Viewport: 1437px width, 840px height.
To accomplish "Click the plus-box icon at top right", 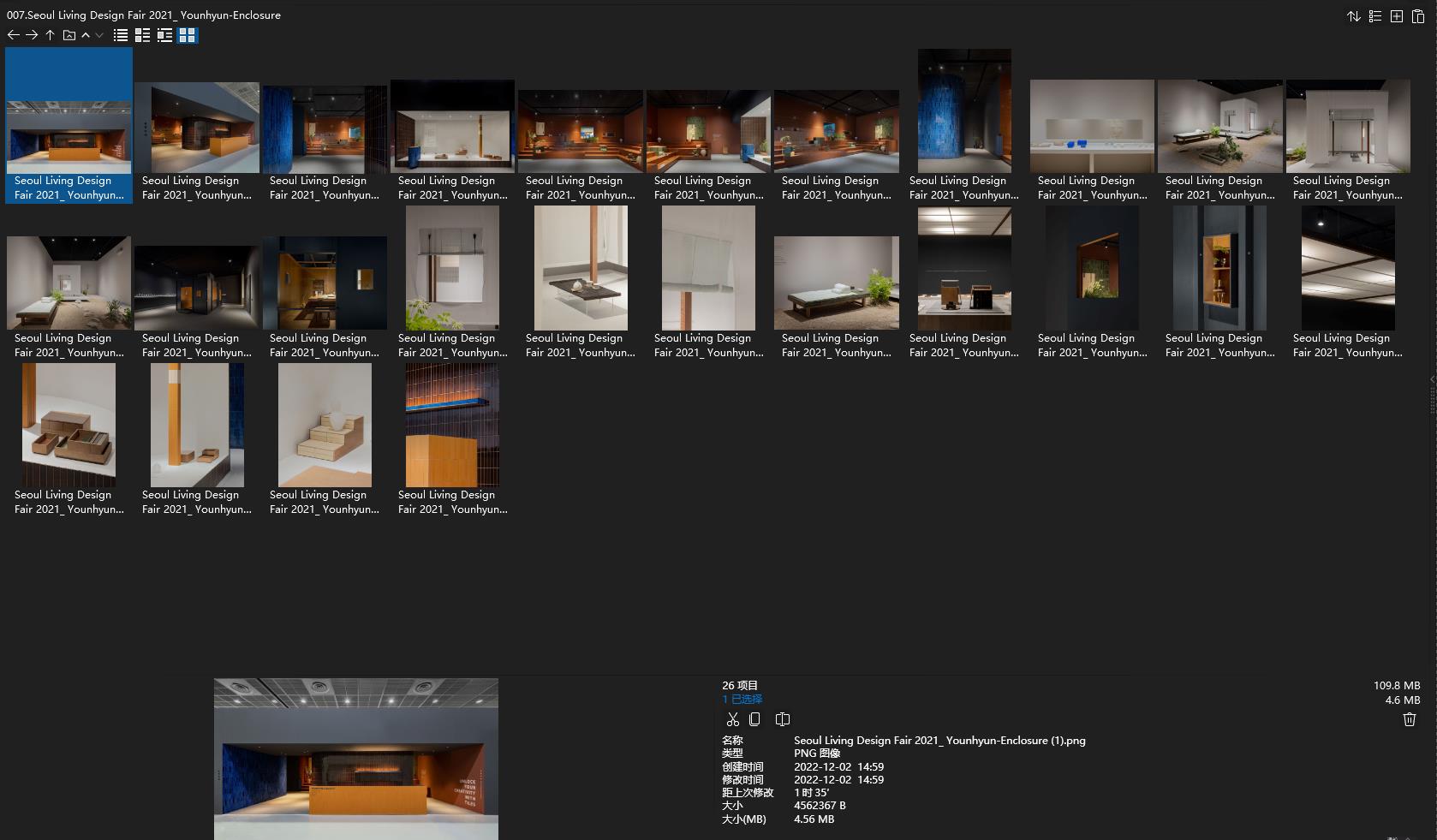I will pos(1396,16).
